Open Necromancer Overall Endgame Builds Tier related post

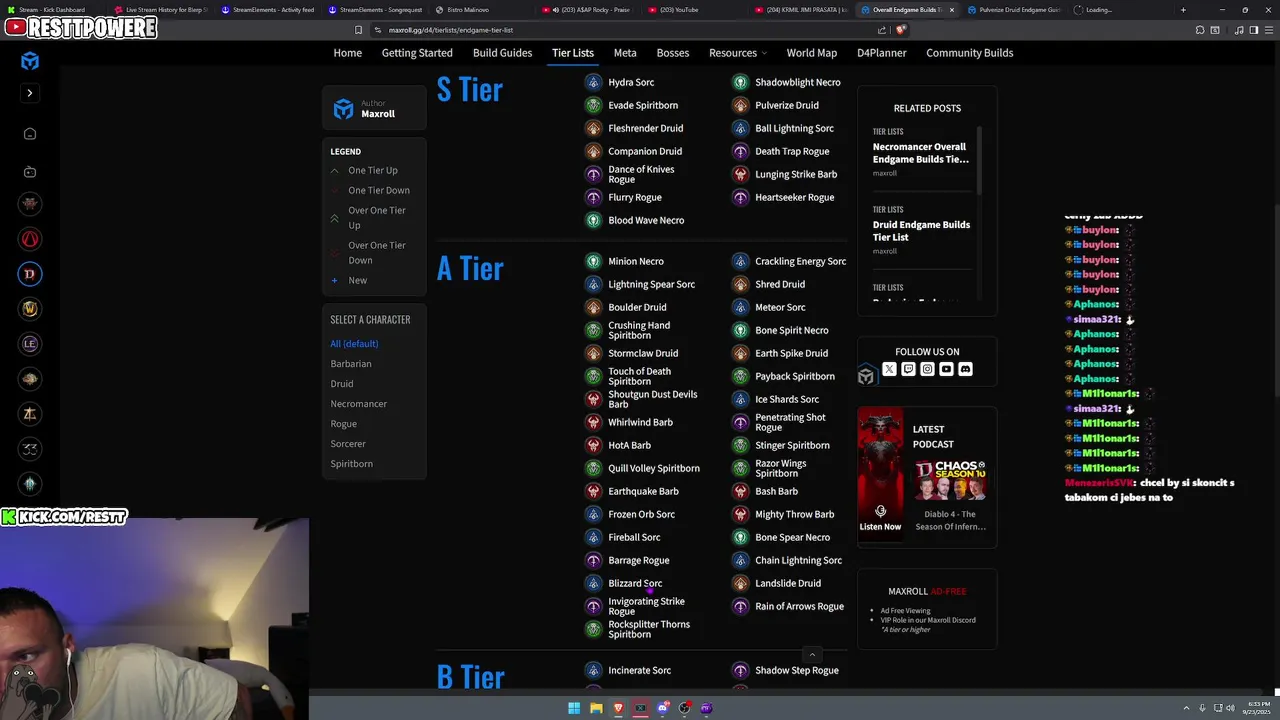tap(920, 153)
